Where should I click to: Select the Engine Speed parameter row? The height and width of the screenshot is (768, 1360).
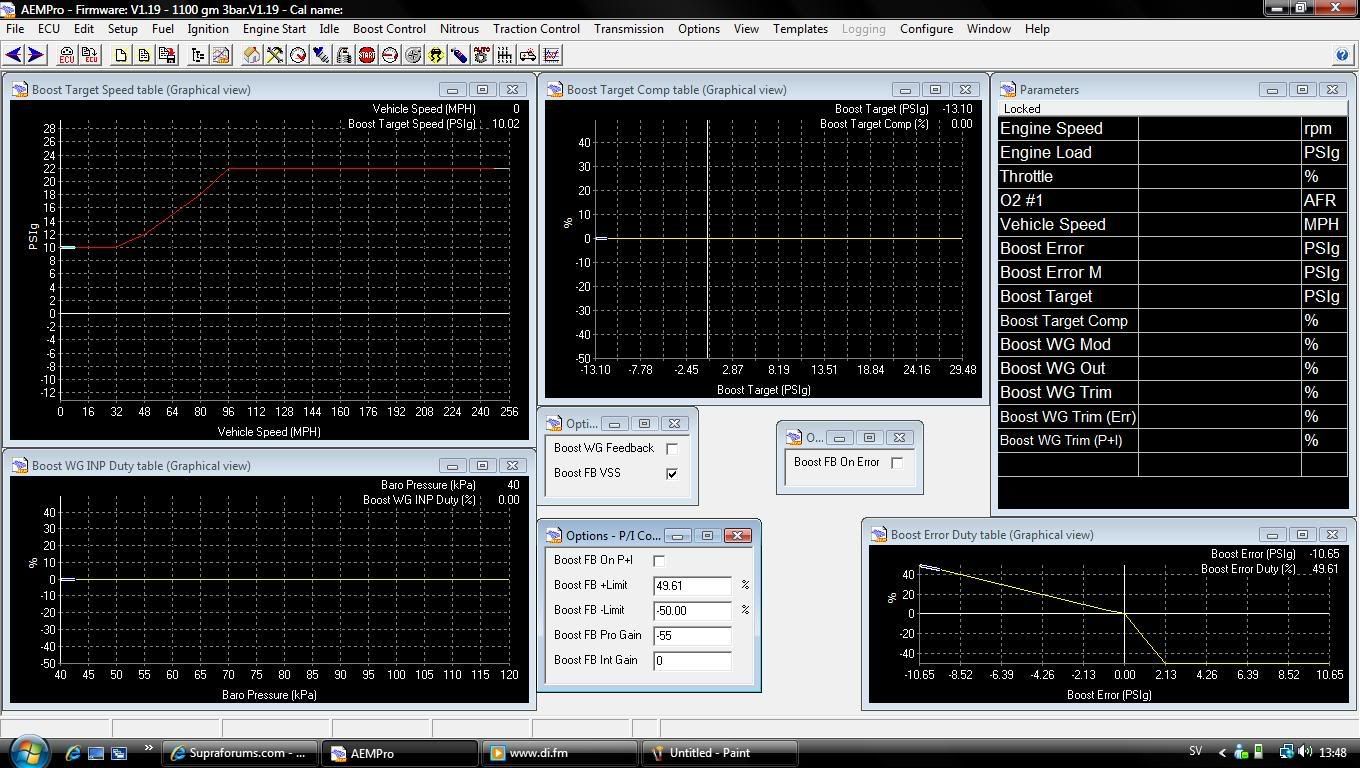click(x=1173, y=128)
